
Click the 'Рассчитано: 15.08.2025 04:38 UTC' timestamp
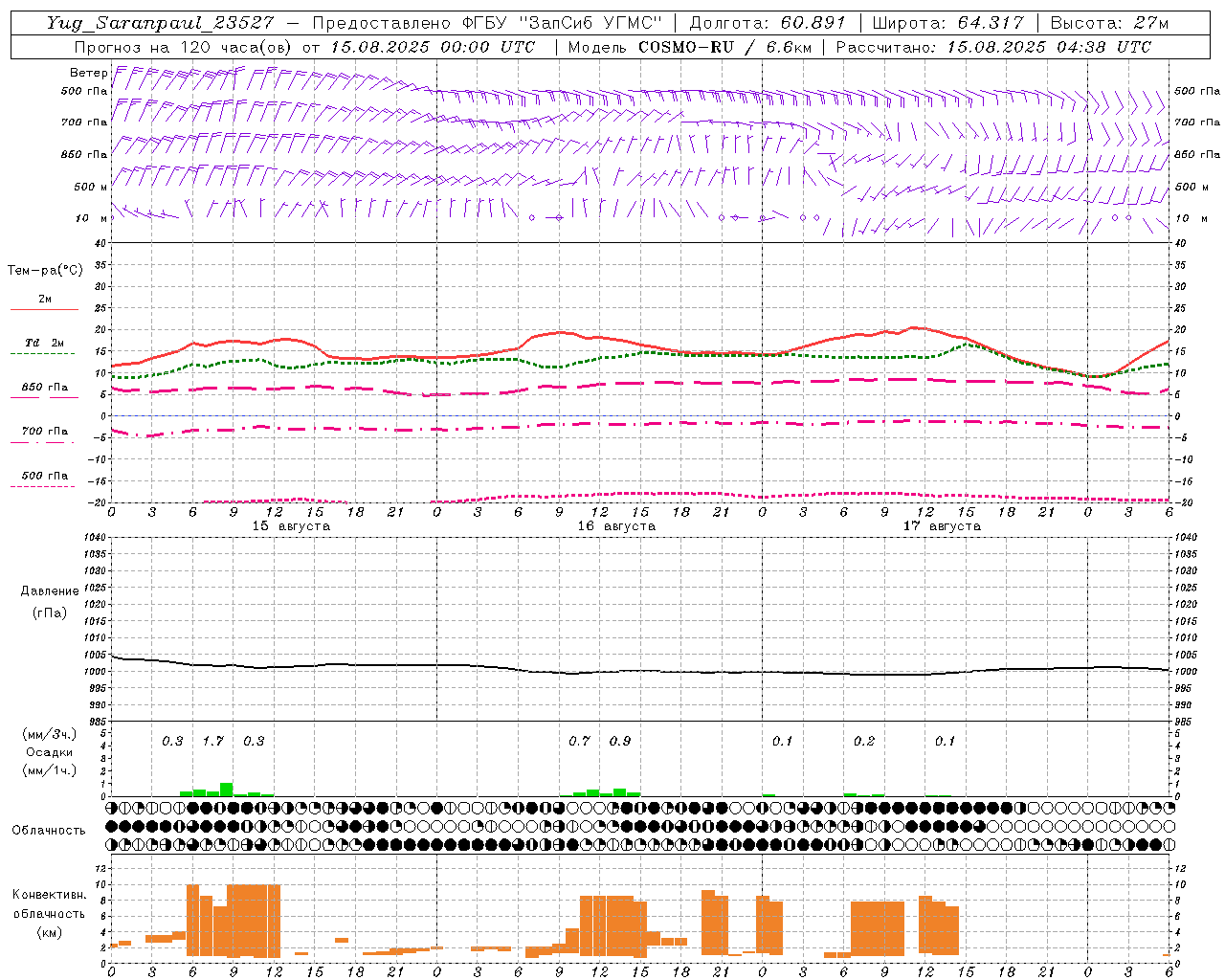[993, 47]
